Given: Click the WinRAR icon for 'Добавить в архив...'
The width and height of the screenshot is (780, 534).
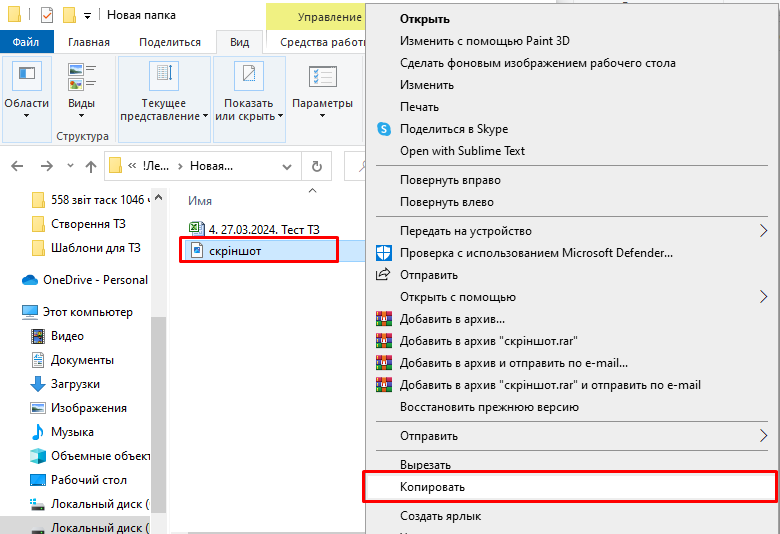Looking at the screenshot, I should (x=382, y=319).
